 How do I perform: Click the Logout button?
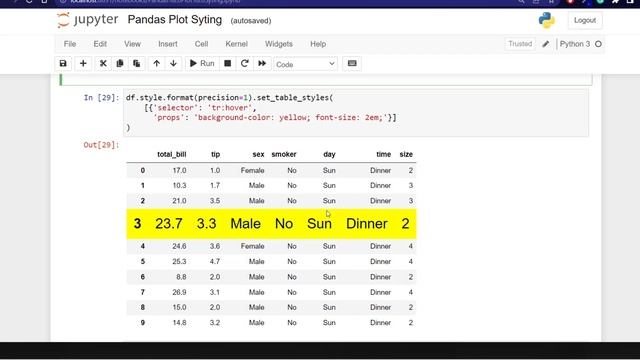point(584,20)
